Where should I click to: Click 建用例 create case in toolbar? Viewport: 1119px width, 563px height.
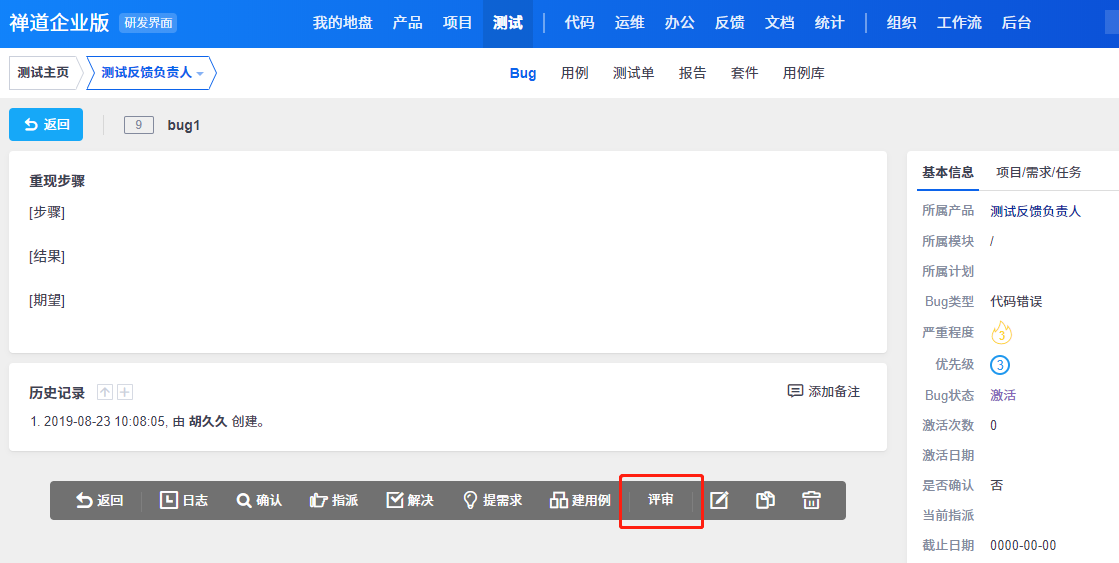580,500
